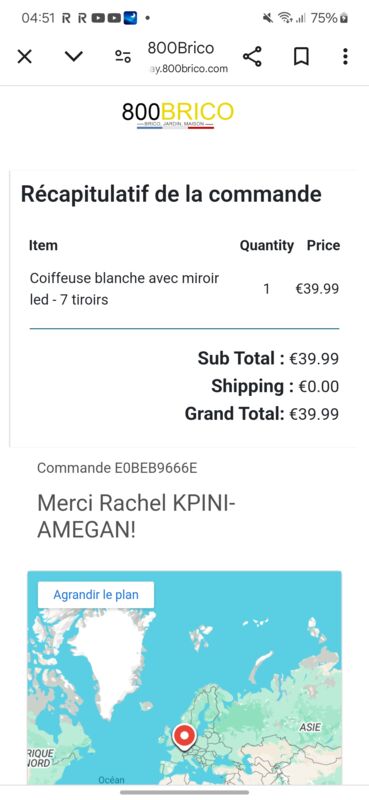Tap the 800Brico page title
Viewport: 369px width, 800px height.
click(x=181, y=48)
